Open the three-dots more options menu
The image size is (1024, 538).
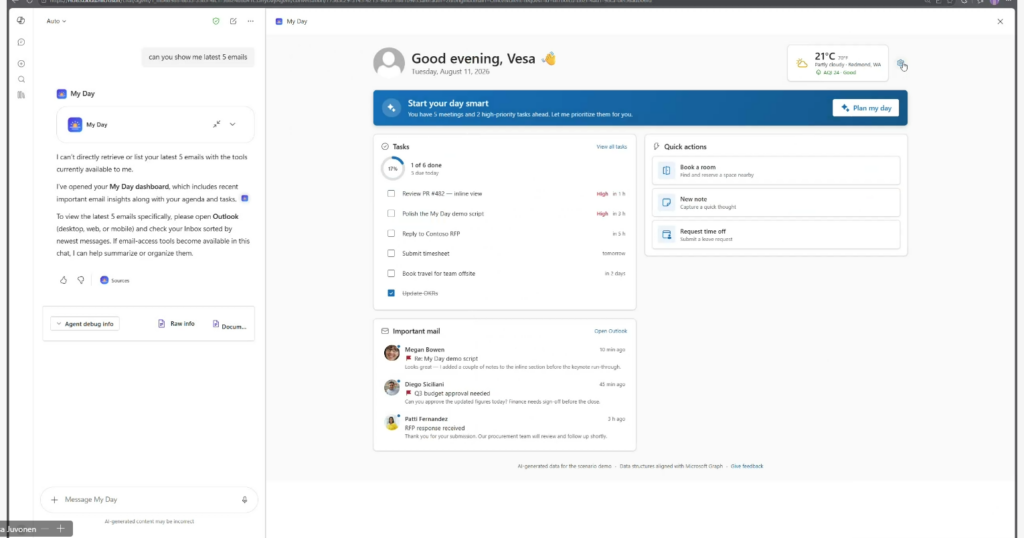(251, 21)
